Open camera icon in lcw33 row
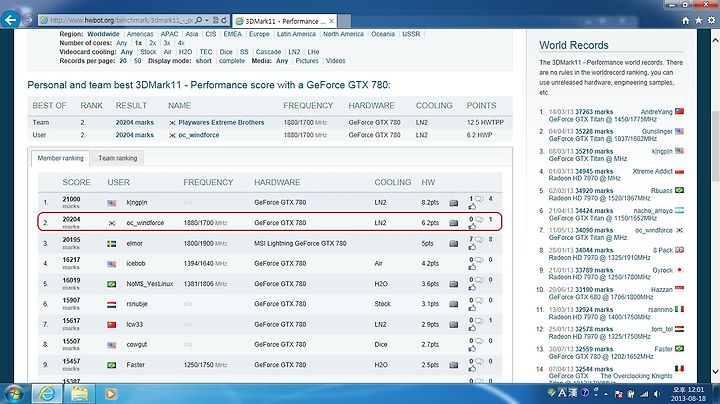This screenshot has width=720, height=404. coord(454,325)
